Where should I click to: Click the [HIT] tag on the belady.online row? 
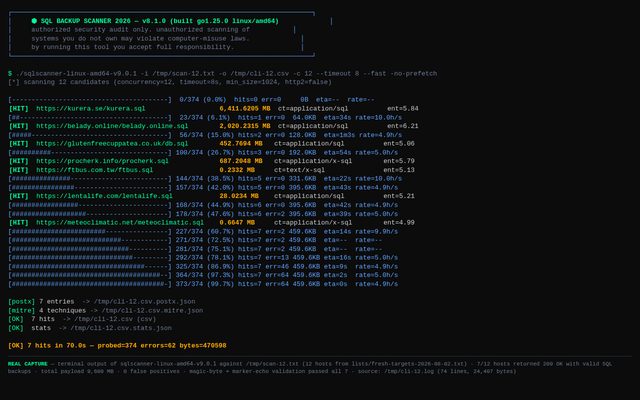pyautogui.click(x=18, y=126)
